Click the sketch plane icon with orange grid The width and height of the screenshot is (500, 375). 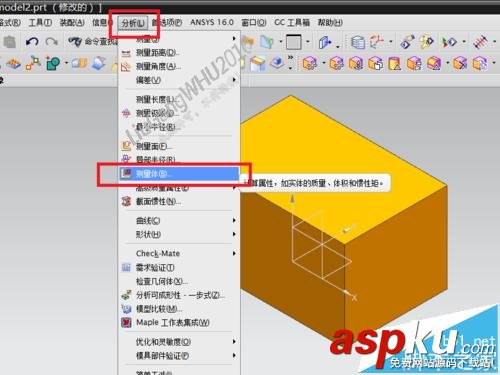[13, 63]
